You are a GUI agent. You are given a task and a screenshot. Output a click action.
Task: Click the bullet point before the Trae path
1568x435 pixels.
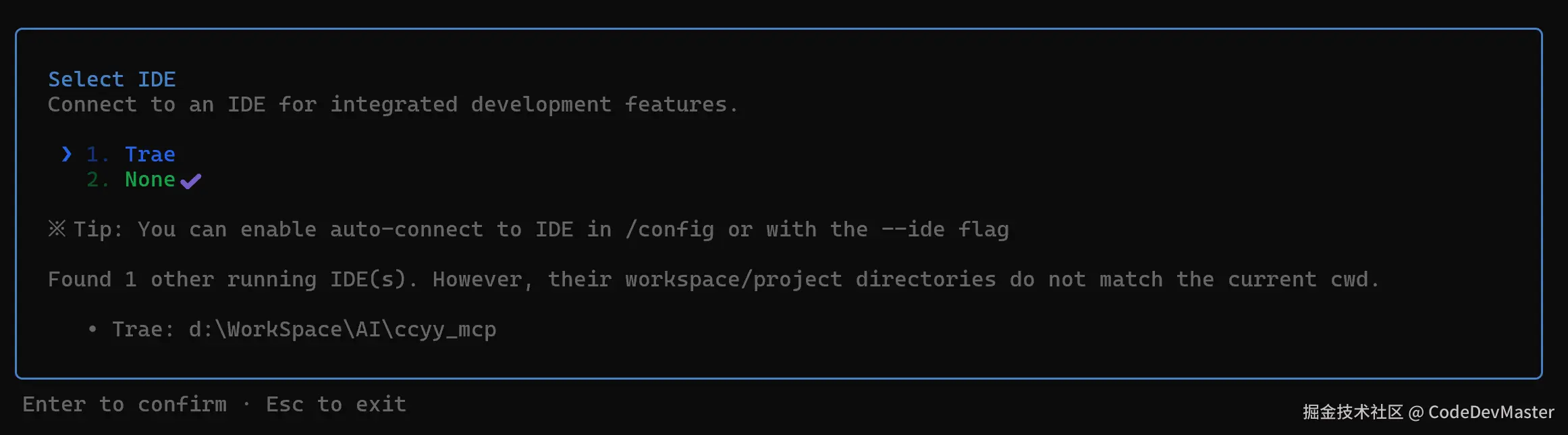[92, 330]
